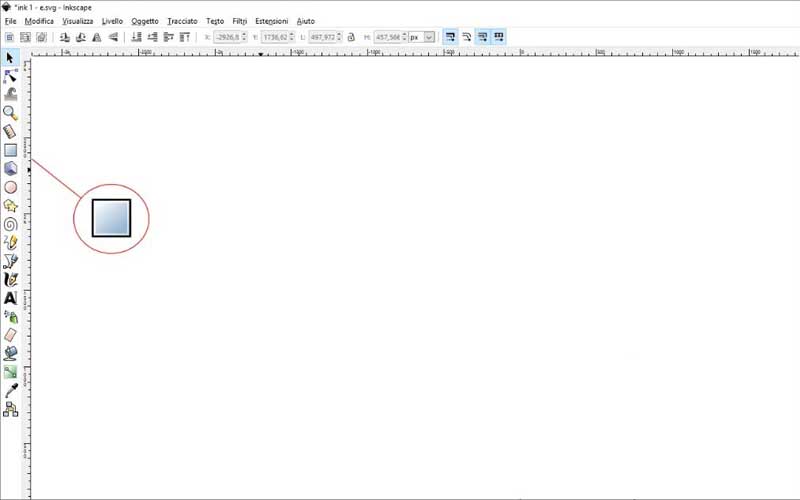Select the Eraser tool
The width and height of the screenshot is (800, 500).
pyautogui.click(x=10, y=335)
